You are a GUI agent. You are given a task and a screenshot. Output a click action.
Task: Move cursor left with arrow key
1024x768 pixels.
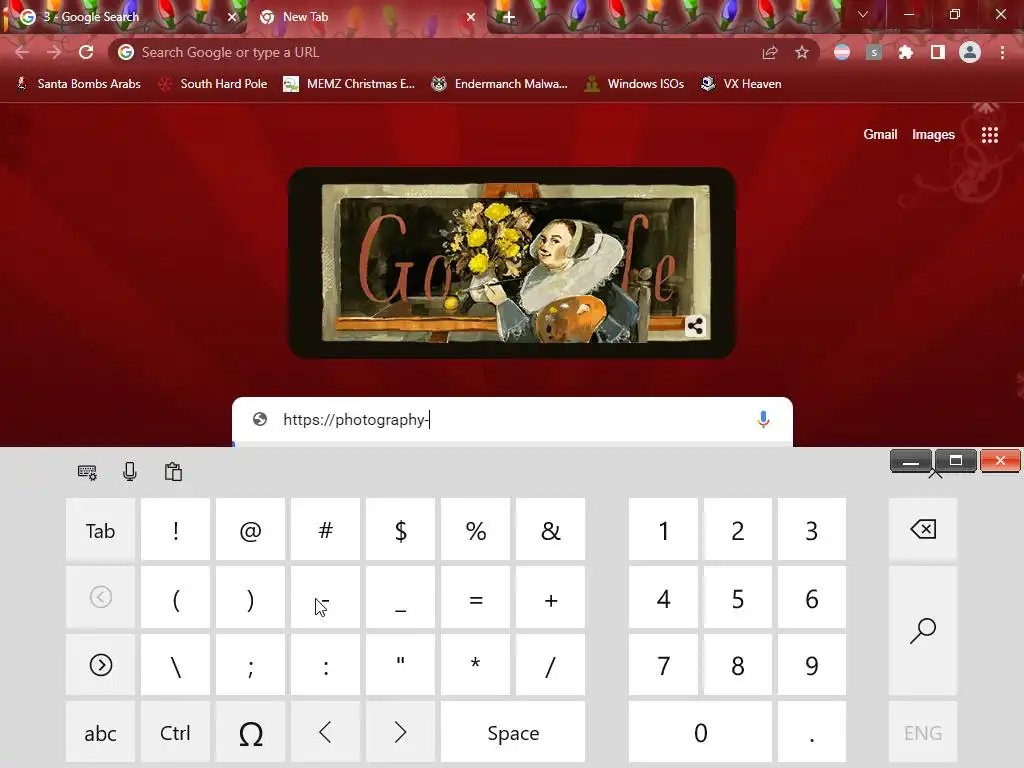[x=325, y=733]
